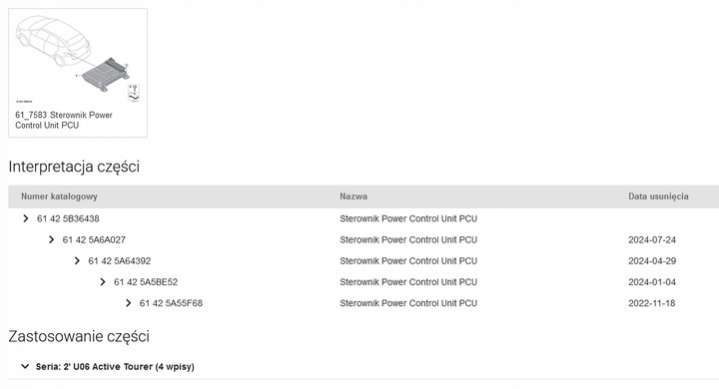Expand chevron beside 61 42 5A6A027
Screen dimensions: 719x389
pos(51,240)
